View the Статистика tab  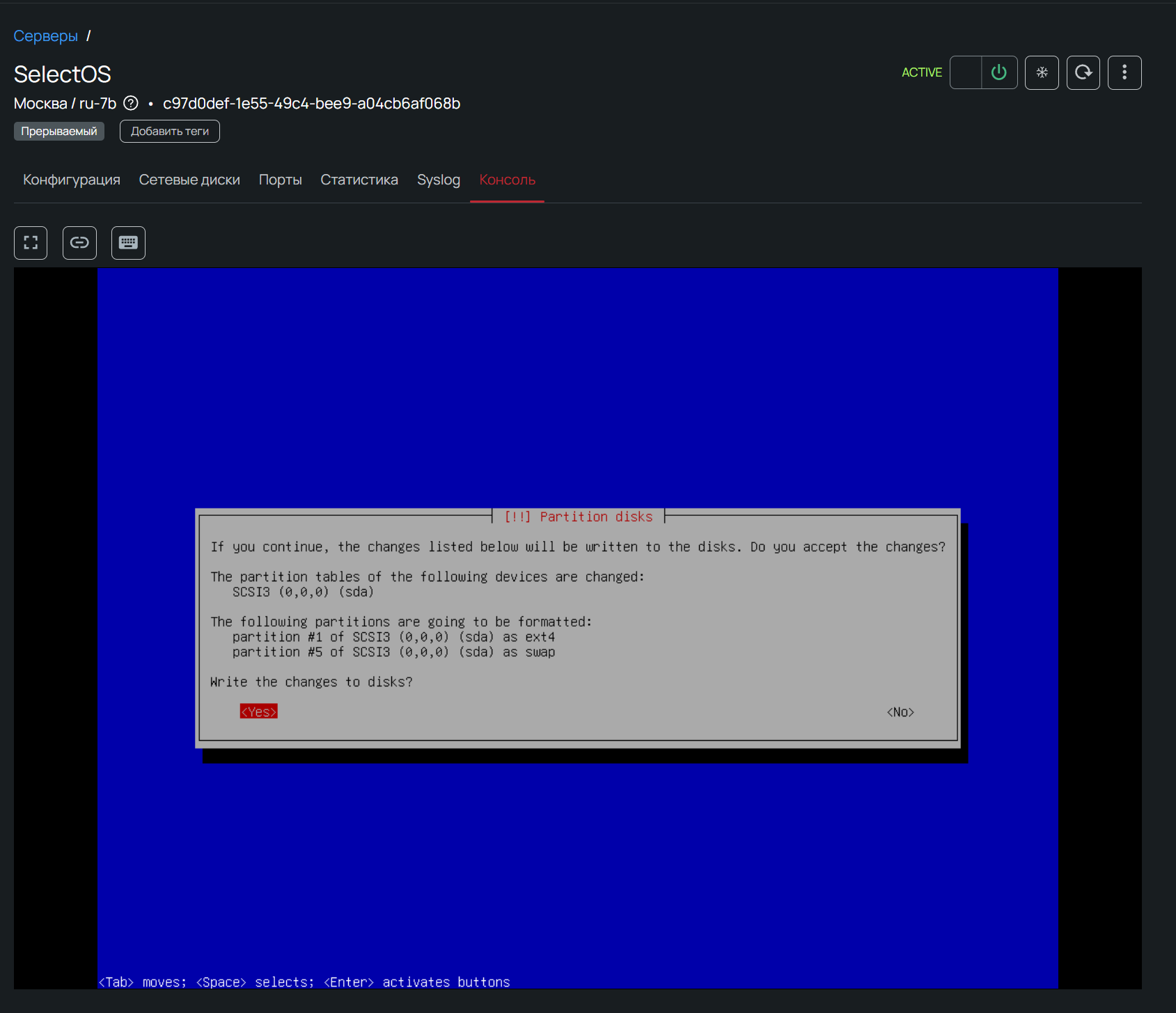[x=359, y=180]
